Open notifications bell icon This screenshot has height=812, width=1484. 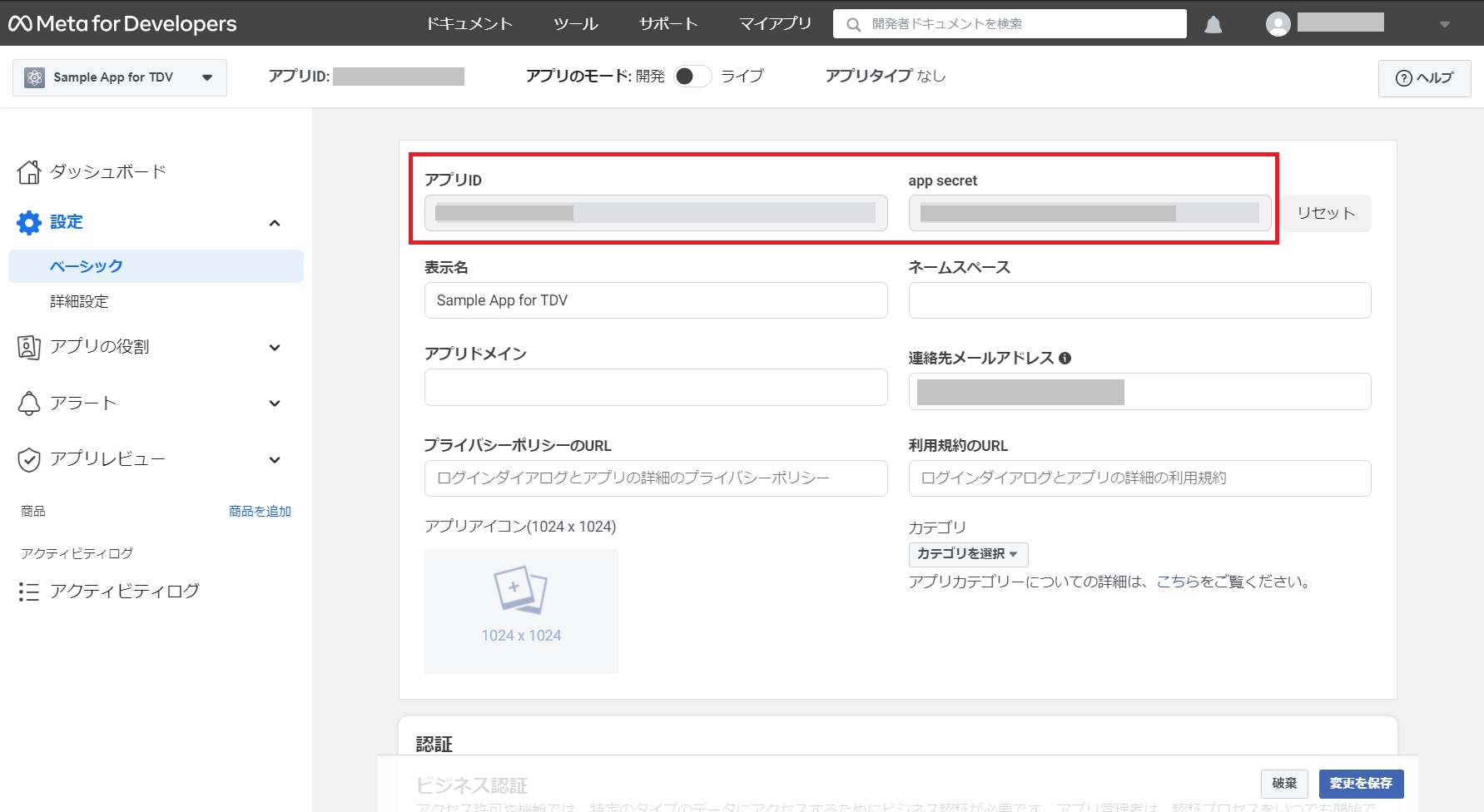tap(1213, 24)
